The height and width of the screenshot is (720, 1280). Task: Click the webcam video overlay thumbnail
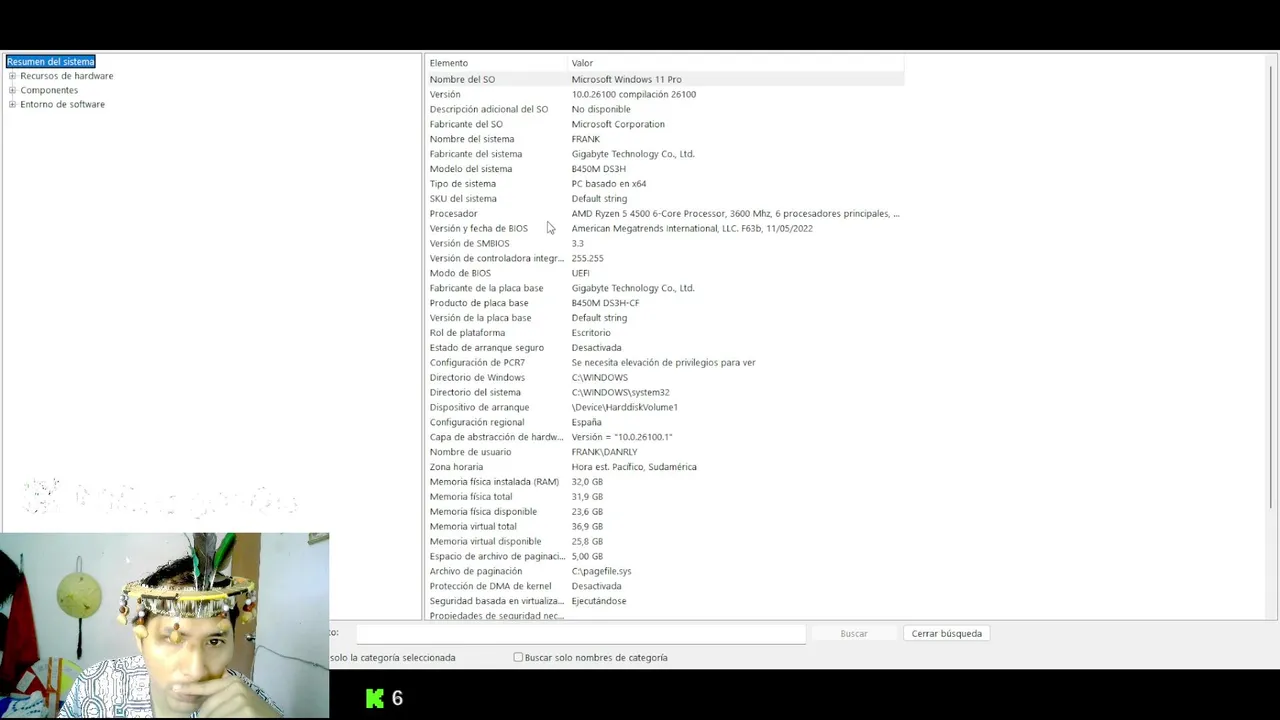point(164,625)
